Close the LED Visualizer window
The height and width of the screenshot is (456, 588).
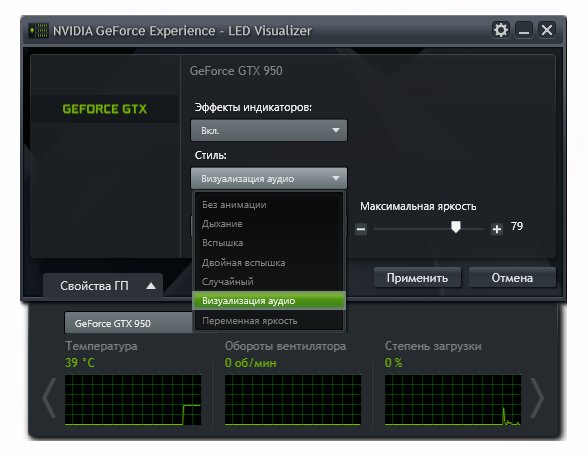click(547, 30)
